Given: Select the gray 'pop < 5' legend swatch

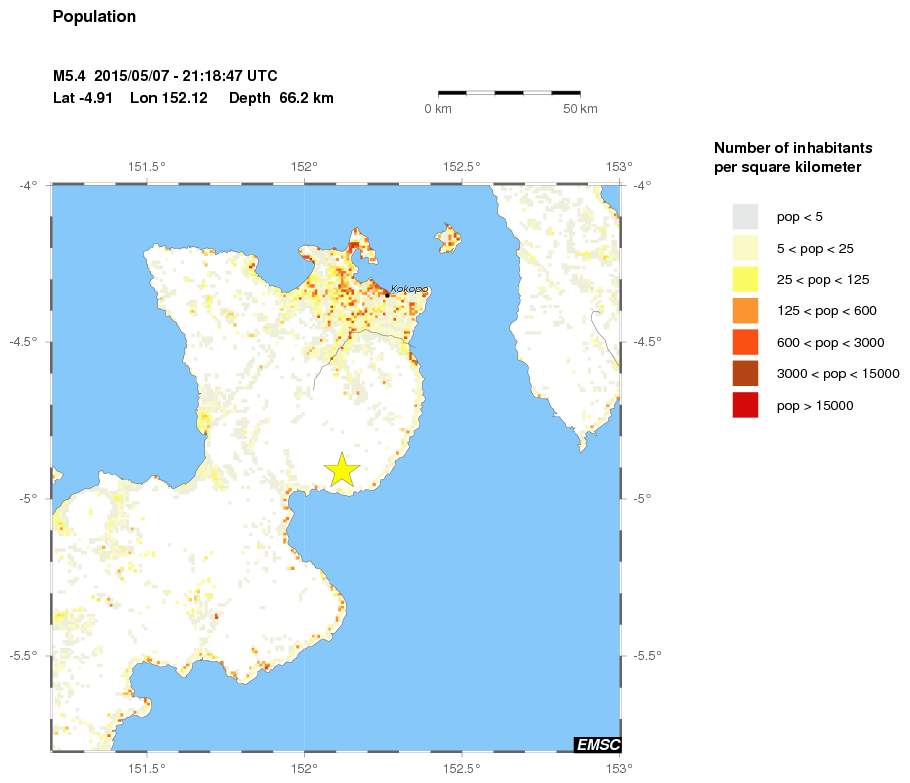Looking at the screenshot, I should click(x=745, y=216).
